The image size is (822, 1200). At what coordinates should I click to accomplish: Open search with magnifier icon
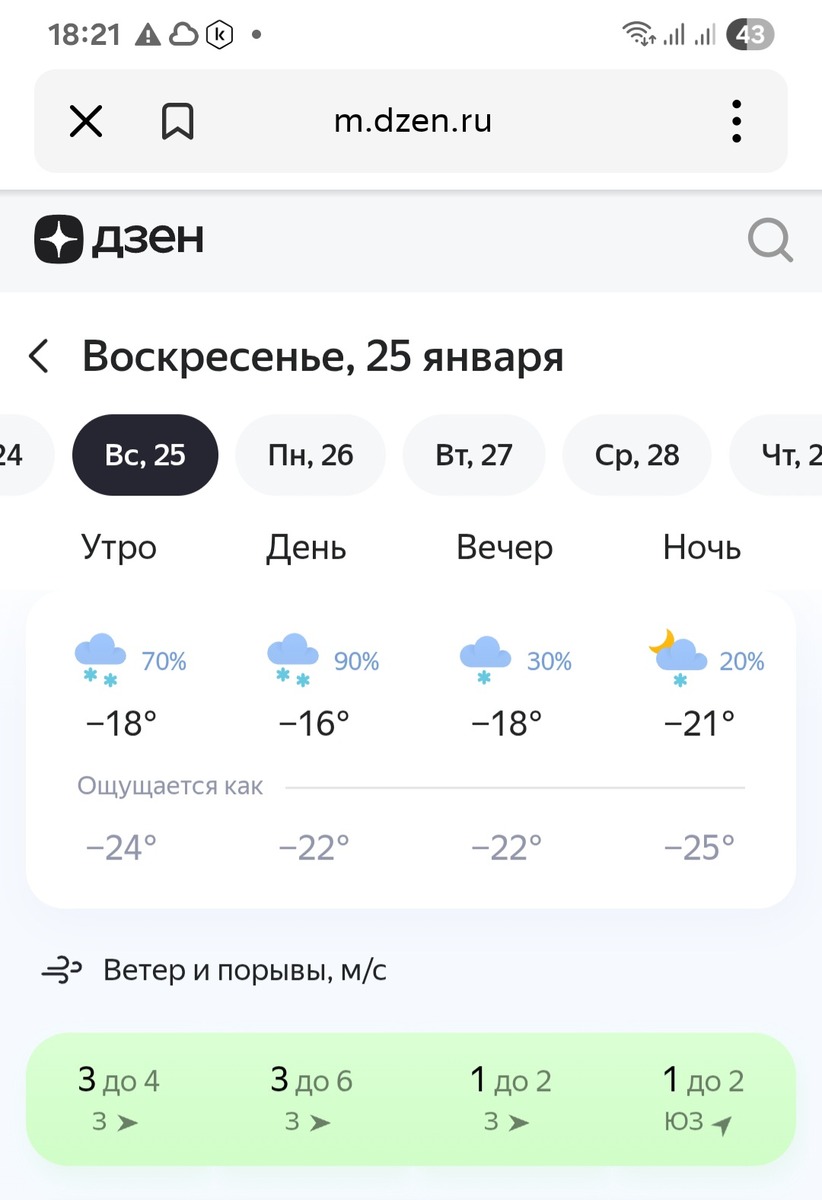[770, 241]
